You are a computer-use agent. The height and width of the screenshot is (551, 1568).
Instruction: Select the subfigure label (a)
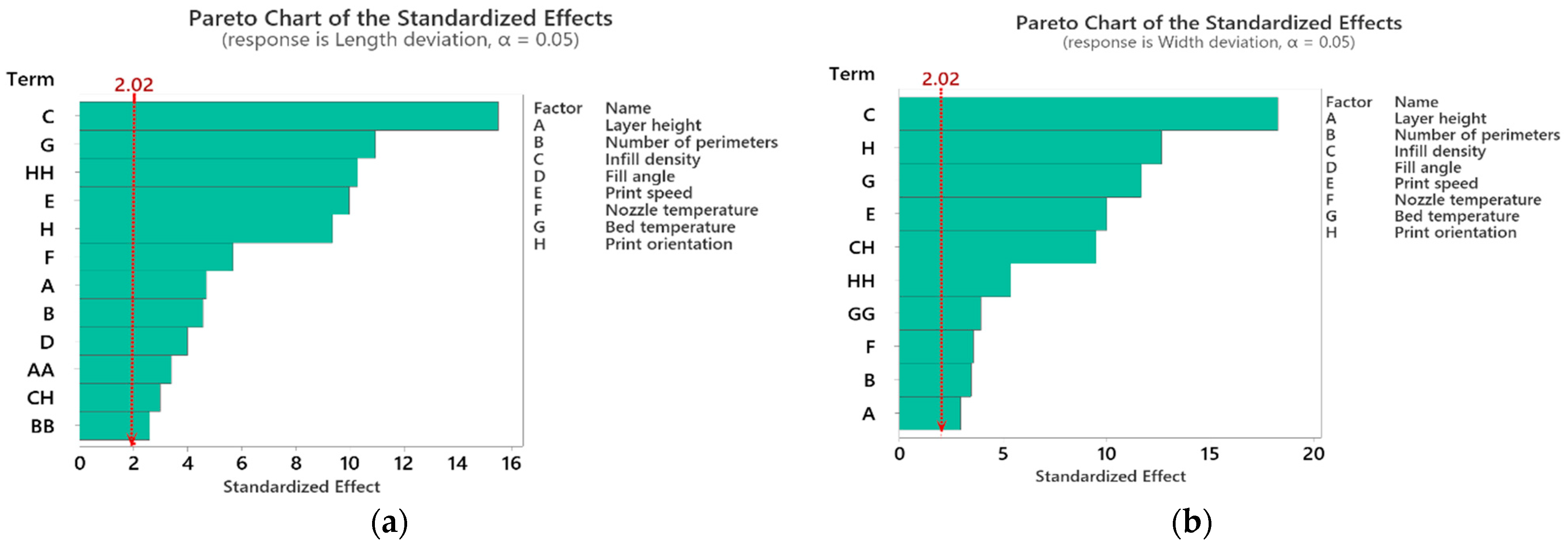(389, 522)
